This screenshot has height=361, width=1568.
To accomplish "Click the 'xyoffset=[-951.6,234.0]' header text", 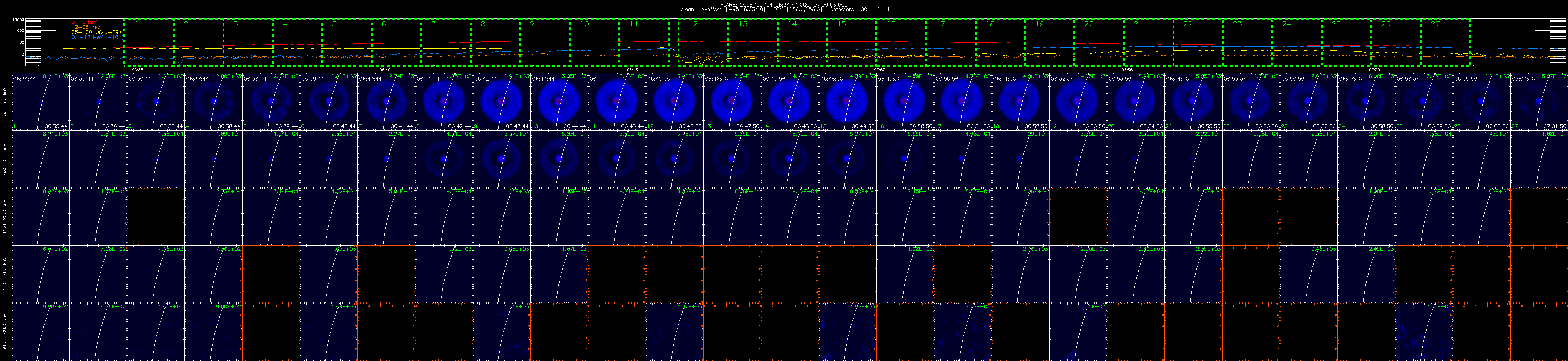I will [x=734, y=10].
